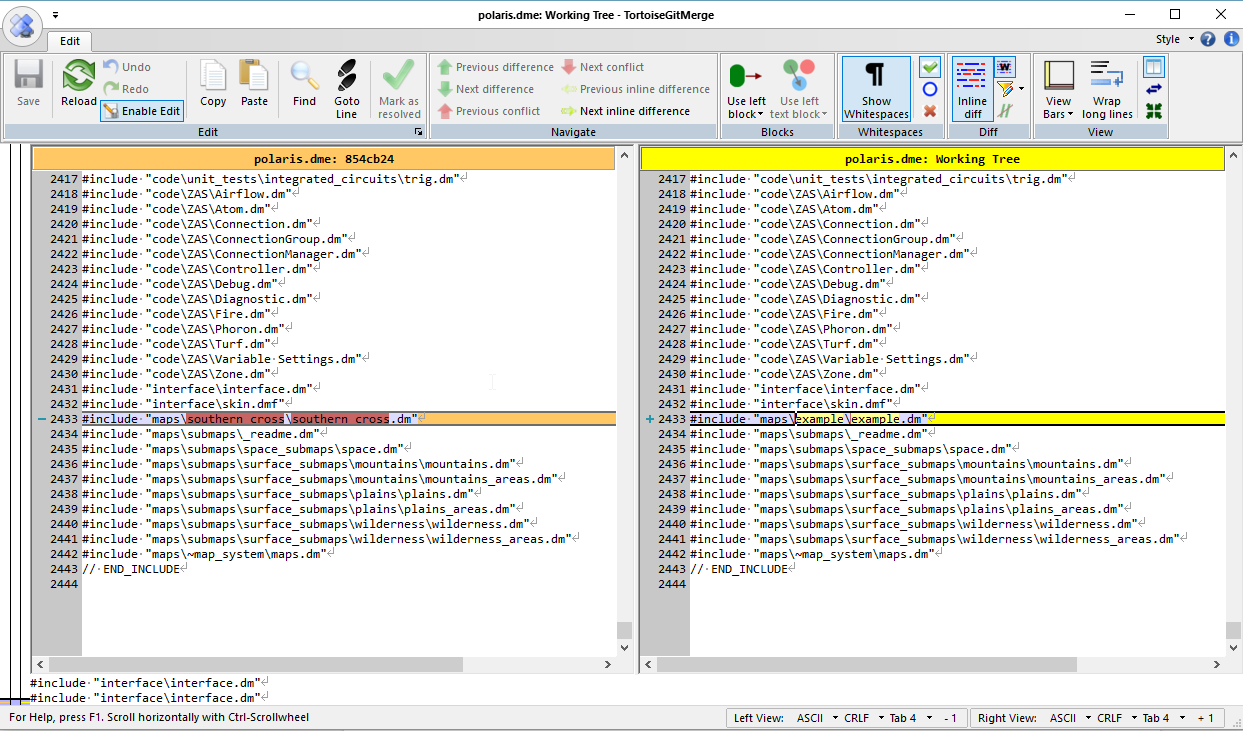The height and width of the screenshot is (731, 1243).
Task: Click the blue question mark Help icon
Action: (x=1208, y=39)
